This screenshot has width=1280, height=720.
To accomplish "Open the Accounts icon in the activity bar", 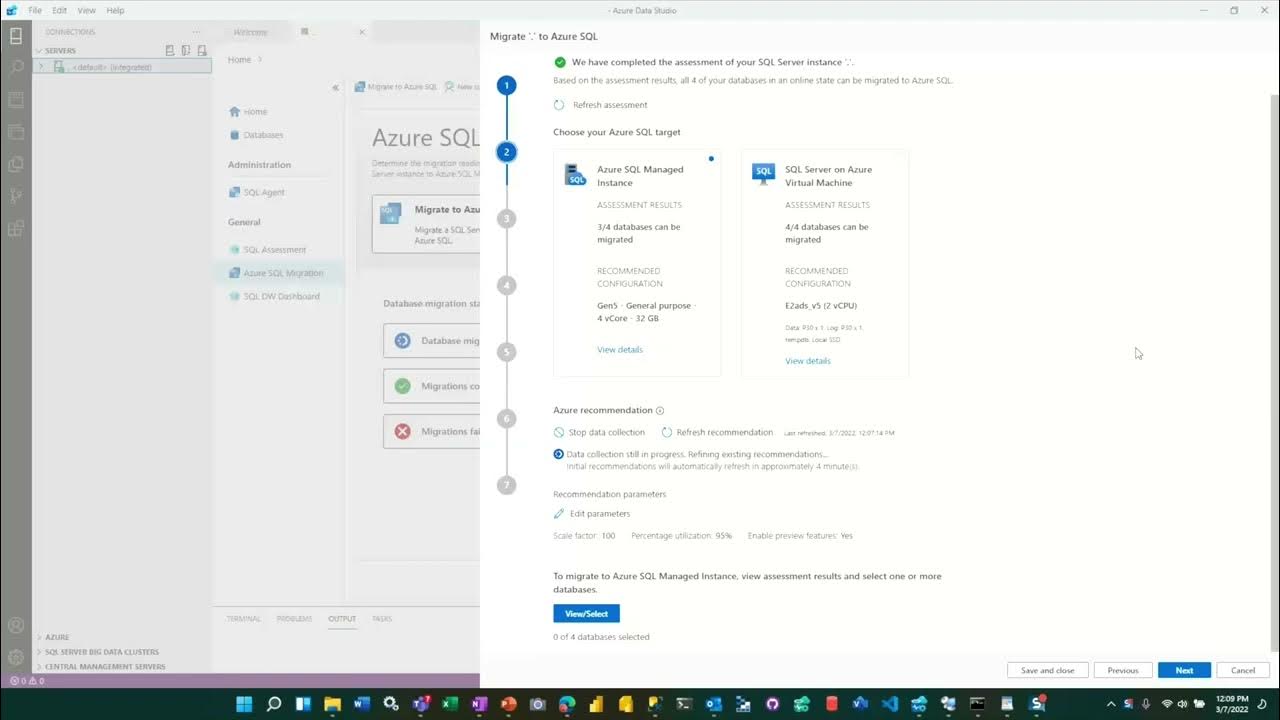I will click(x=15, y=626).
